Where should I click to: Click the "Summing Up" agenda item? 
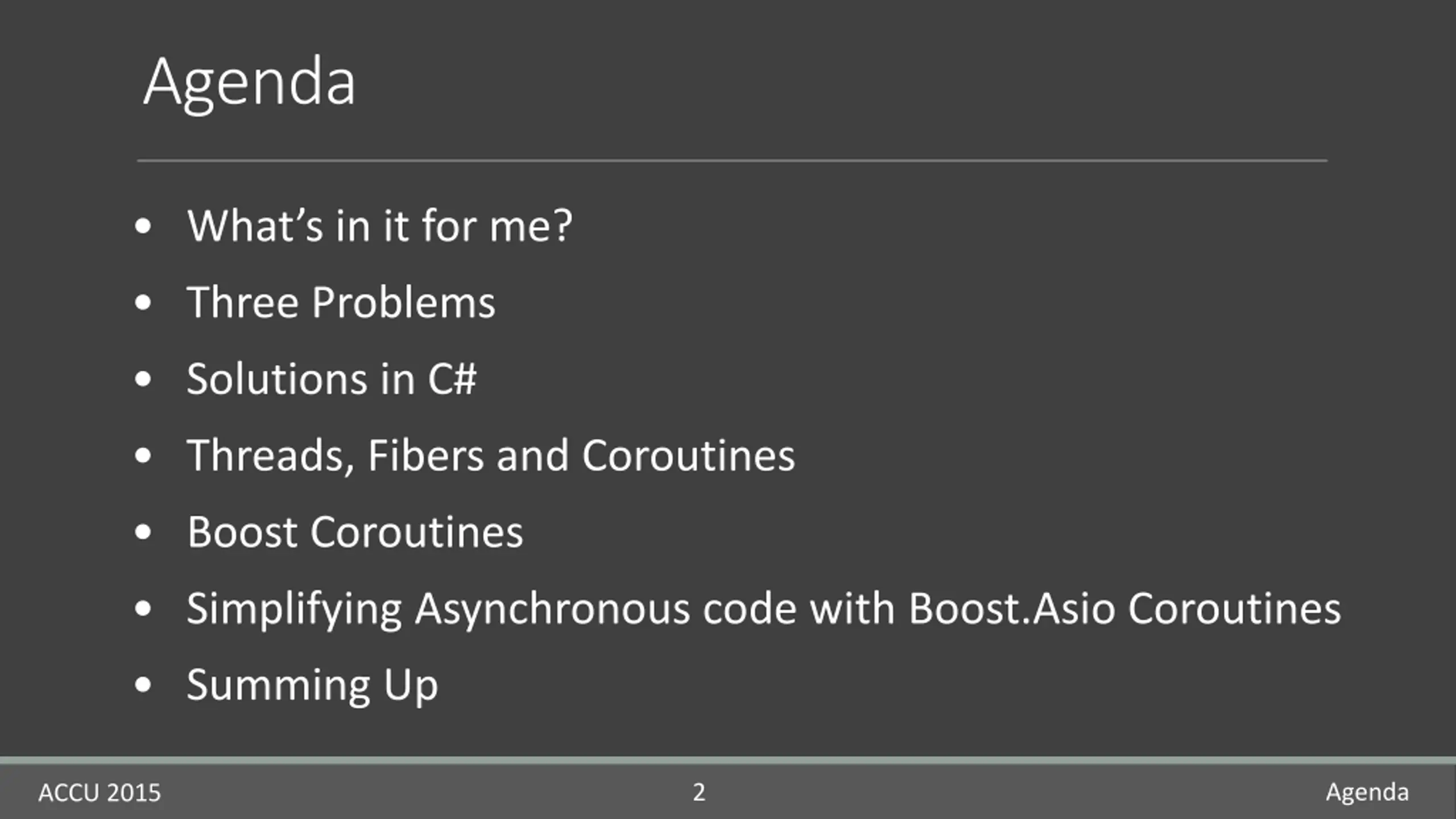click(x=312, y=686)
